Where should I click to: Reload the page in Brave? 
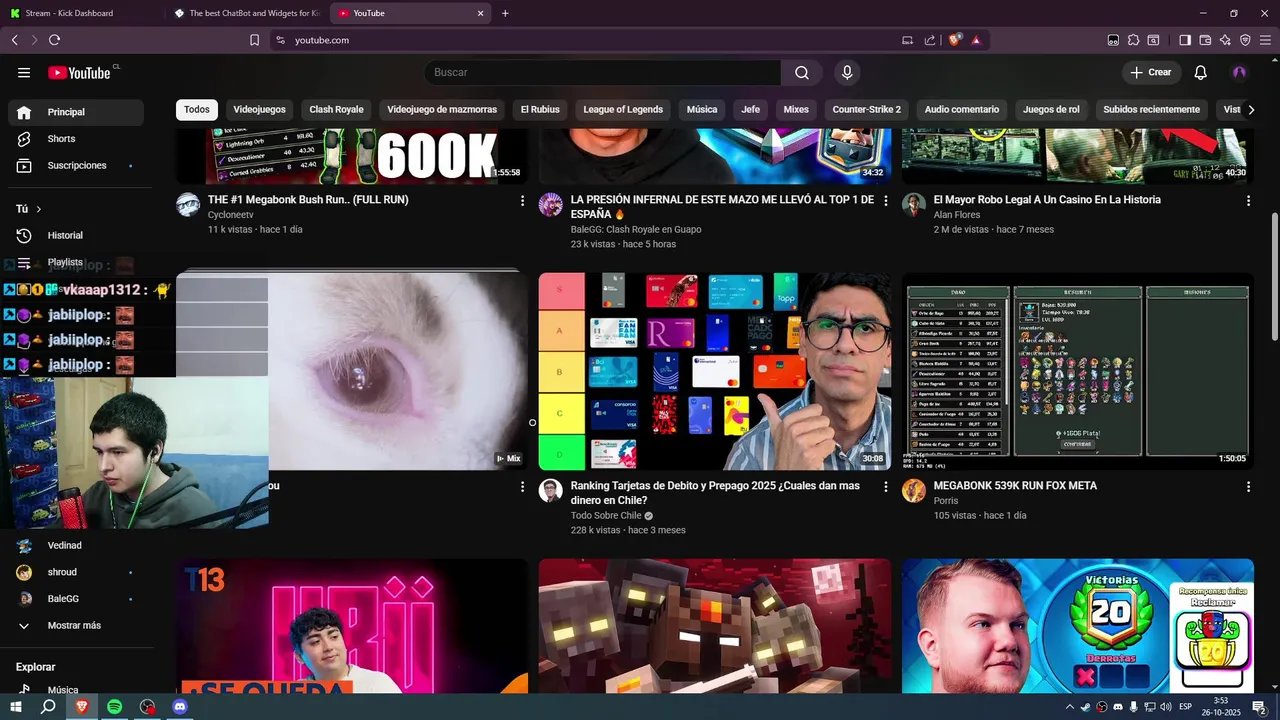[54, 40]
